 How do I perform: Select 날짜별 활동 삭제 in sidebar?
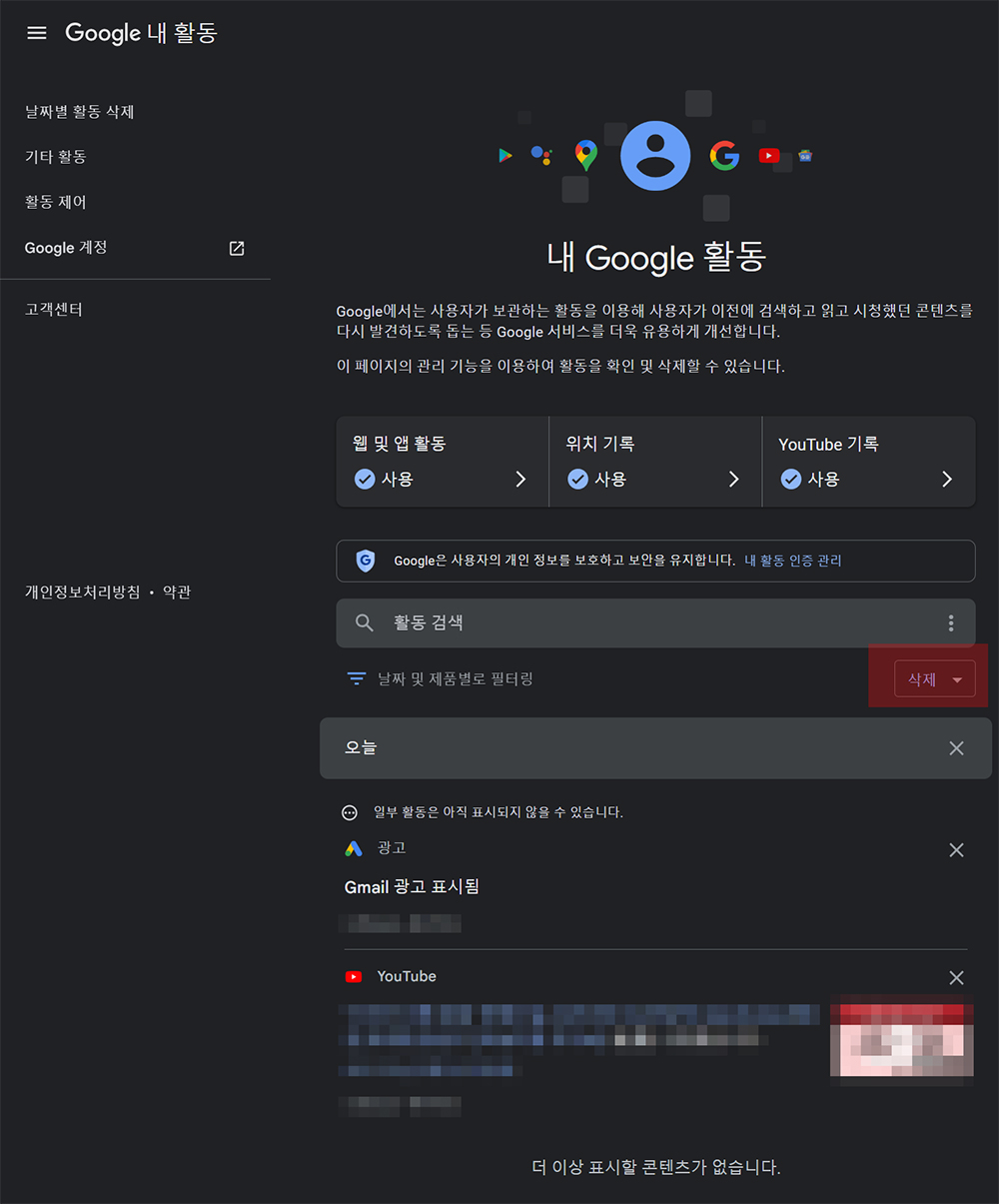tap(80, 112)
